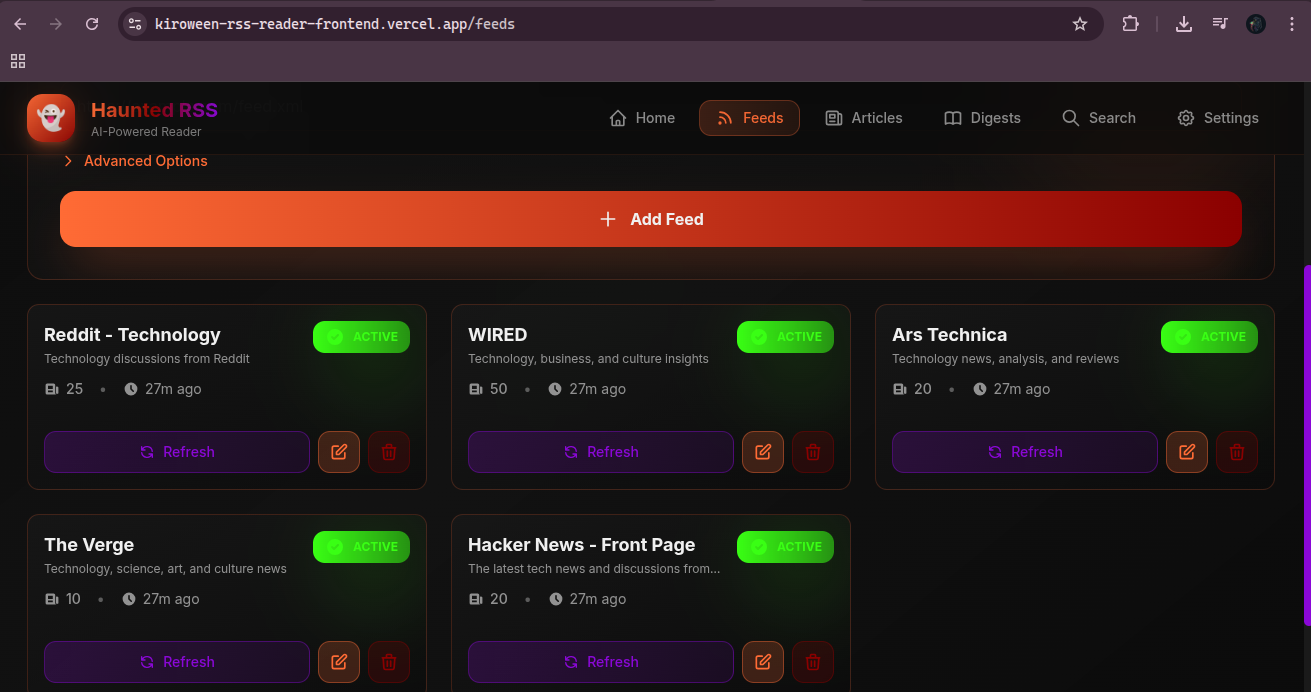Go to the Home page
Viewport: 1311px width, 692px height.
coord(642,118)
